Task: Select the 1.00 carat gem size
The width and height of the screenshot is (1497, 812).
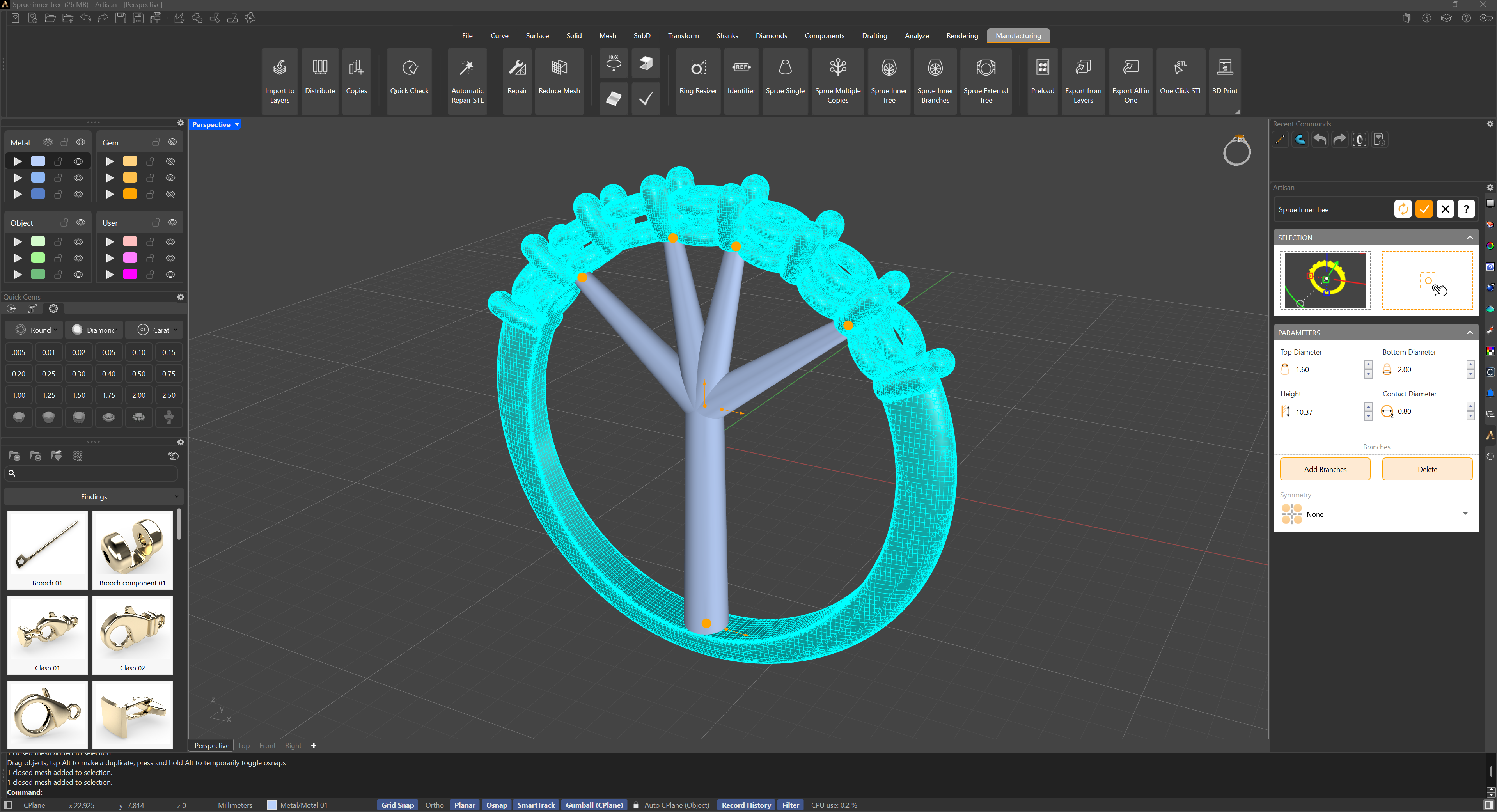Action: pyautogui.click(x=19, y=395)
